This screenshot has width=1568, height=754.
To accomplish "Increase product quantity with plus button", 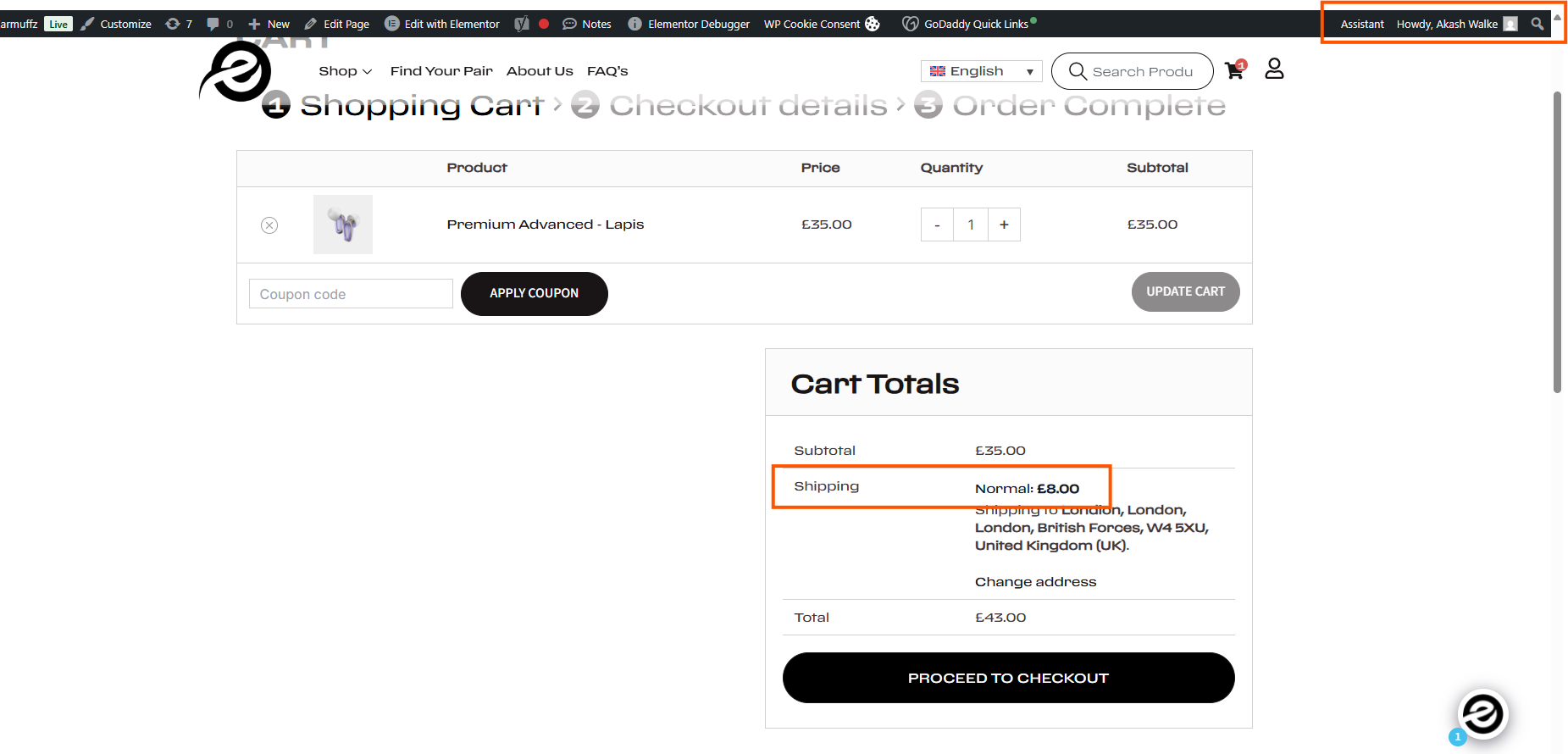I will (1004, 225).
